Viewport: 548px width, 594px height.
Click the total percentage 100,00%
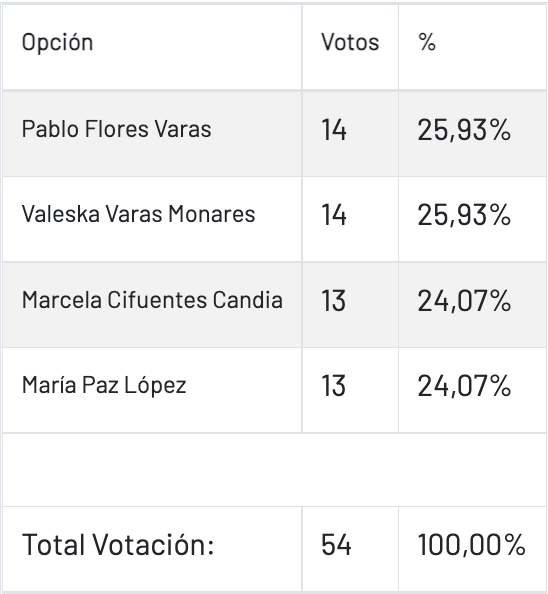[x=471, y=546]
